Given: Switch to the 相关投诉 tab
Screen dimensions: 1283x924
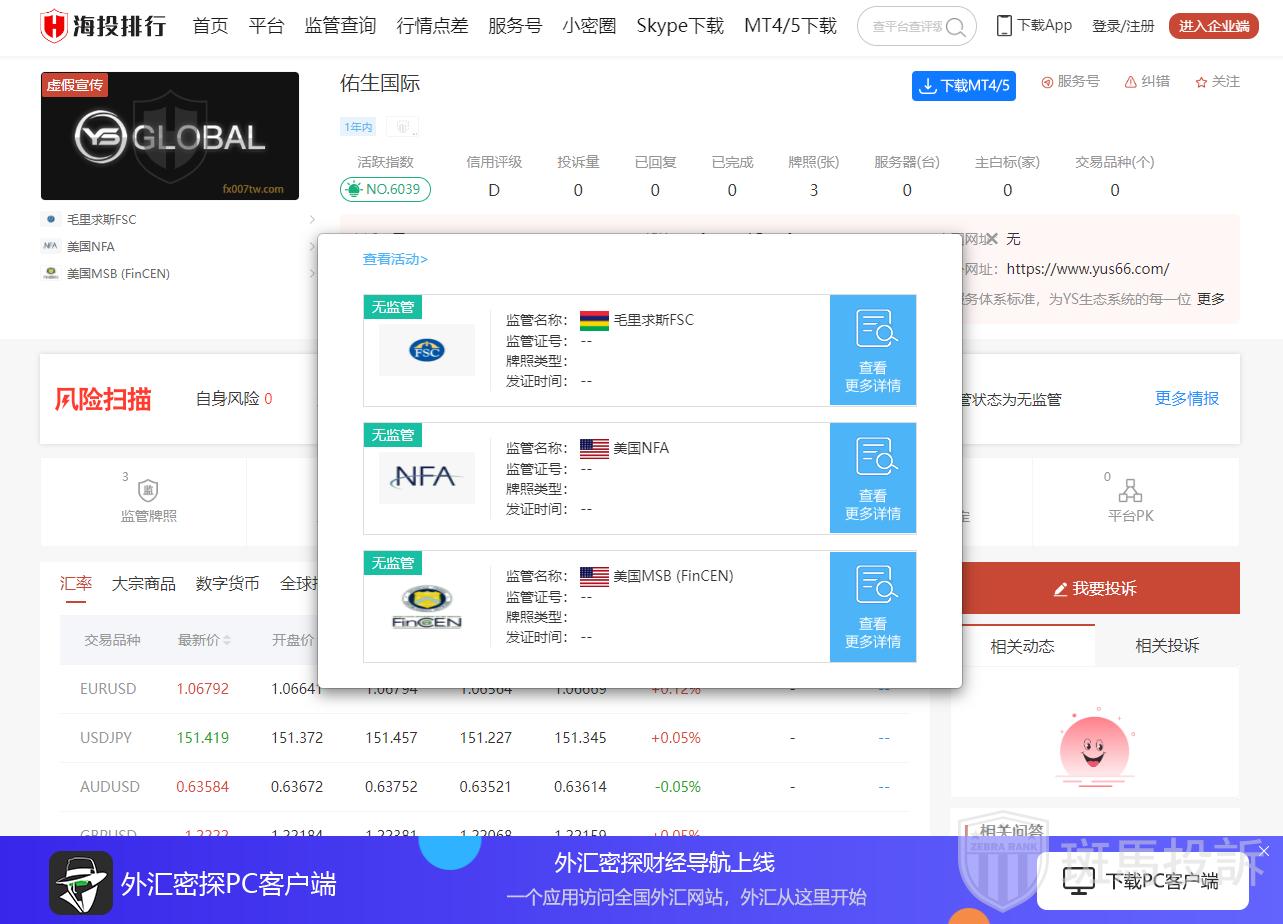Looking at the screenshot, I should [x=1166, y=646].
